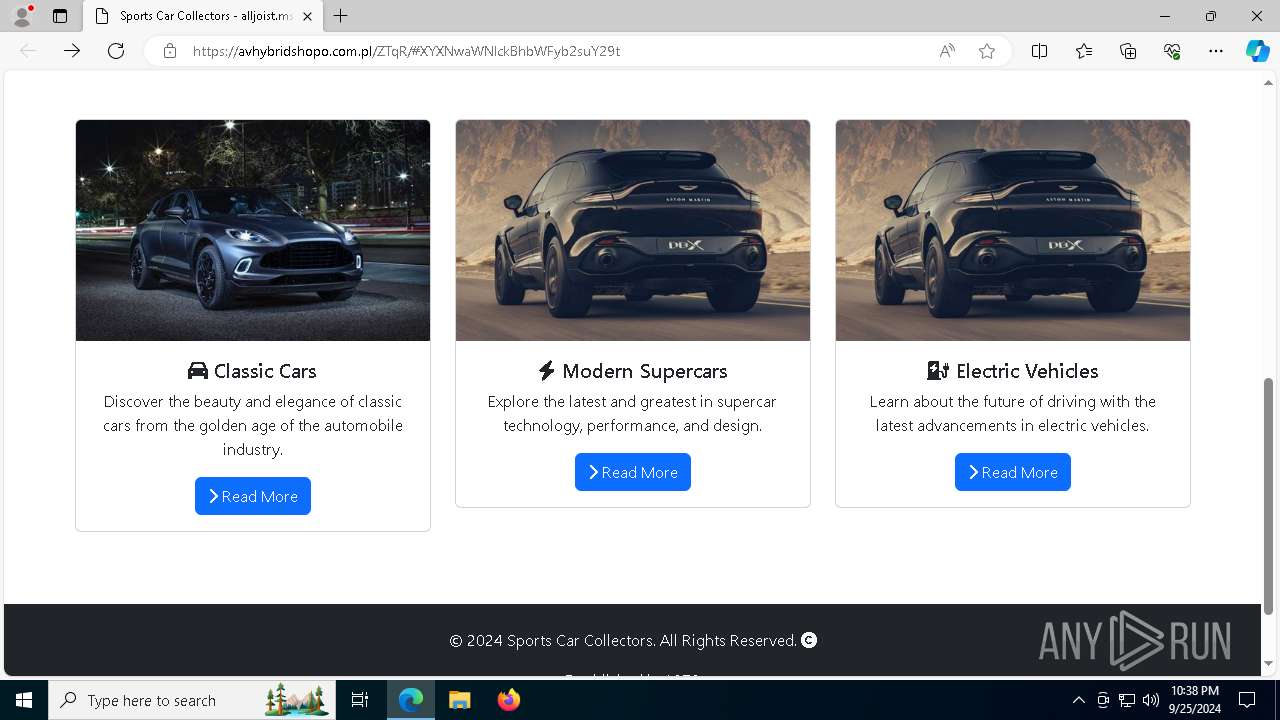Image resolution: width=1280 pixels, height=720 pixels.
Task: Minimize the browser window
Action: [1165, 16]
